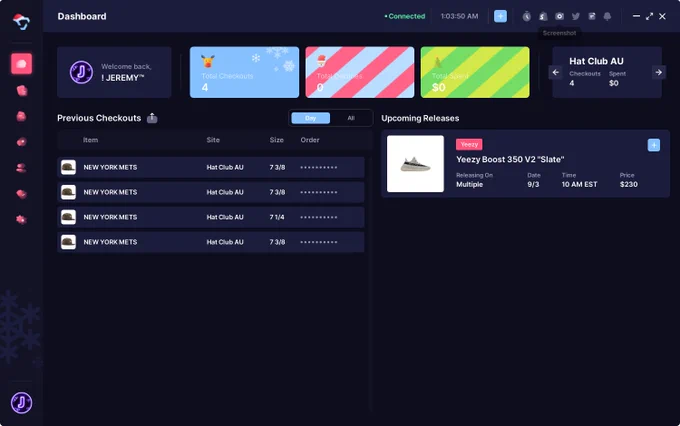The image size is (680, 426).
Task: Click the app logo with Santa hat
Action: [x=21, y=22]
